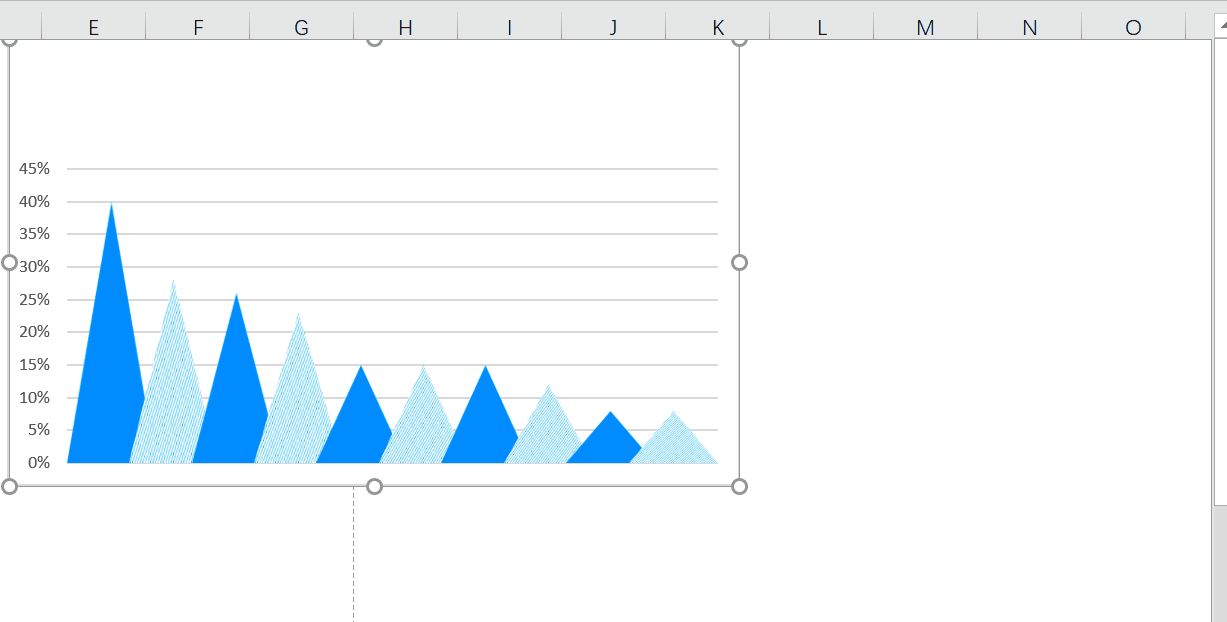
Task: Click the 5% vertical axis label
Action: [38, 429]
